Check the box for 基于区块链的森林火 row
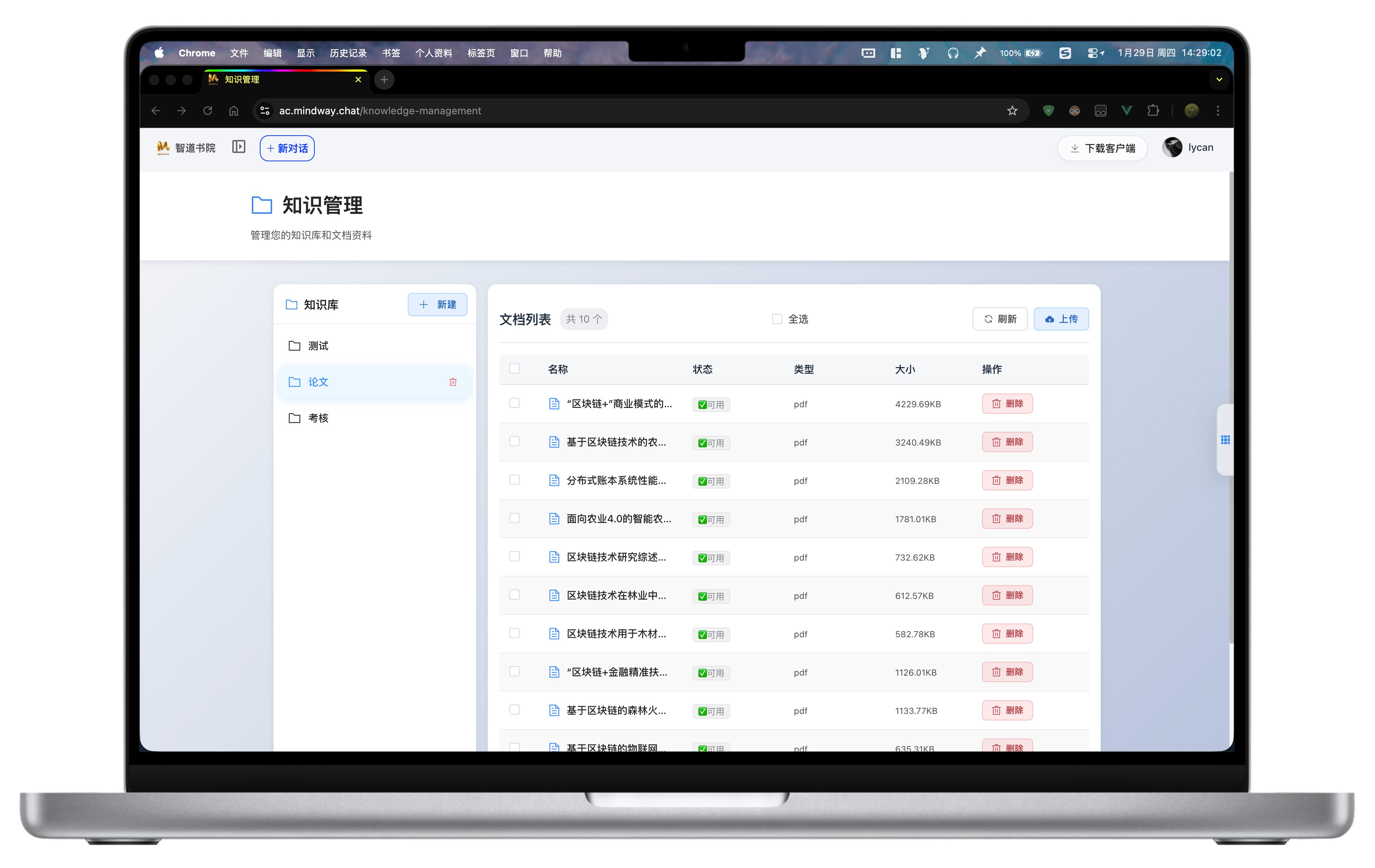1375x868 pixels. click(x=515, y=709)
